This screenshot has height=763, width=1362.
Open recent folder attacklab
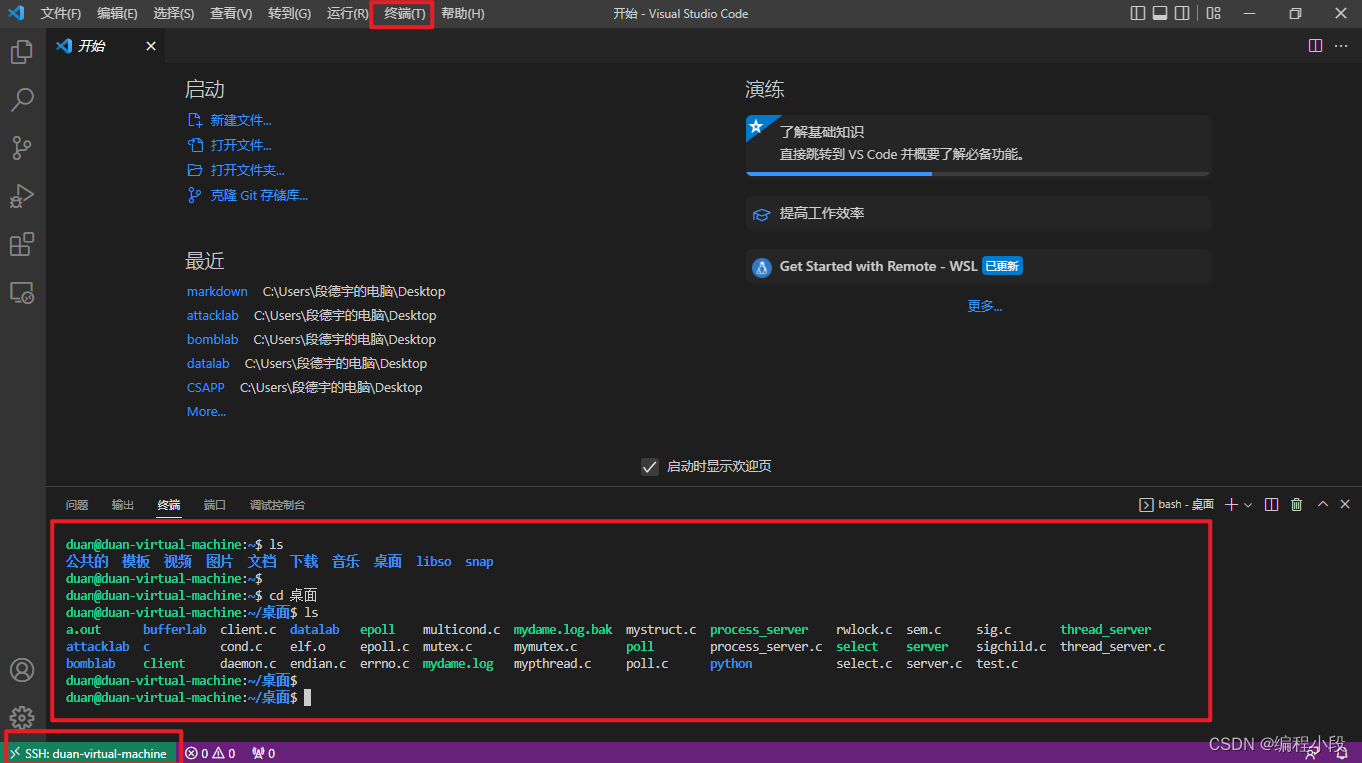[x=213, y=315]
